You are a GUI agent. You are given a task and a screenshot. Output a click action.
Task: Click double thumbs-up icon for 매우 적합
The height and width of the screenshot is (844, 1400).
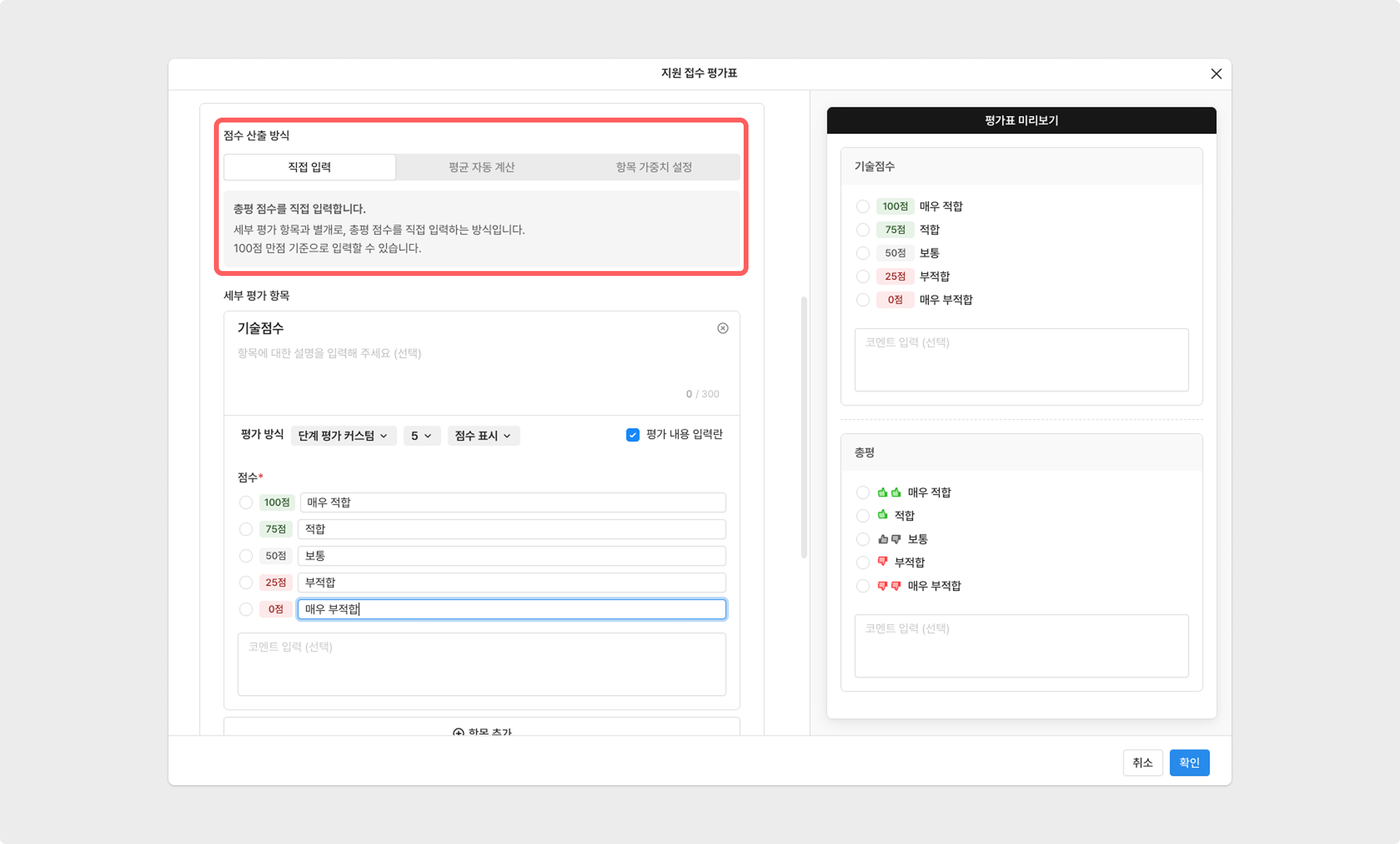[889, 492]
